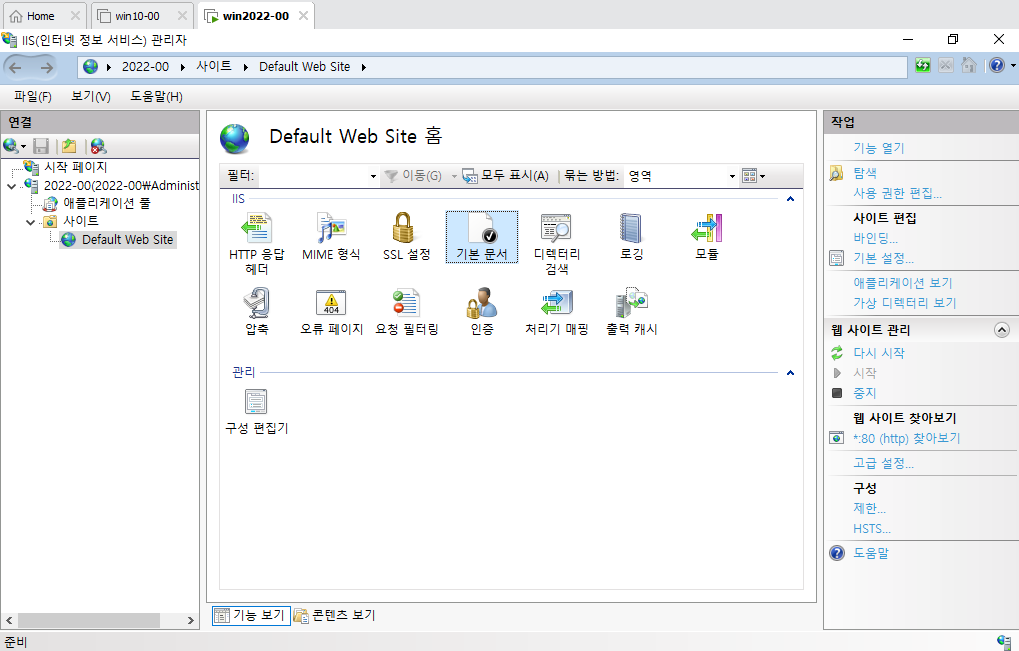This screenshot has width=1019, height=651.
Task: Collapse the 웹 사이트 관리 panel
Action: point(1001,330)
